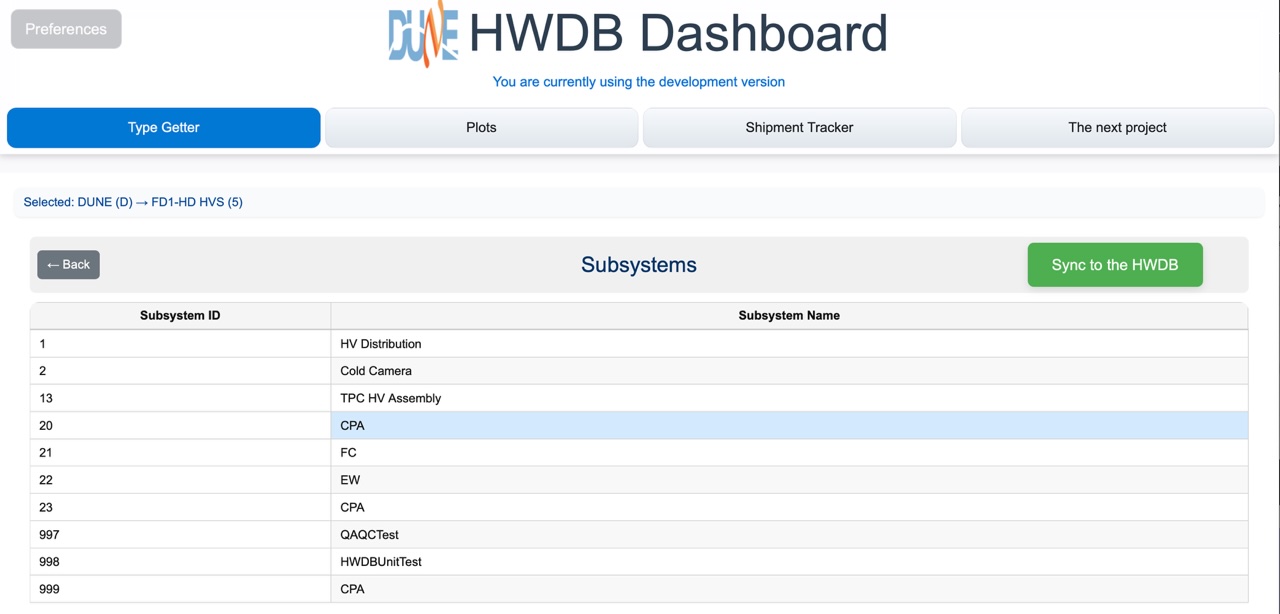Choose the Cold Camera subsystem
Viewport: 1280px width, 614px height.
tap(376, 371)
